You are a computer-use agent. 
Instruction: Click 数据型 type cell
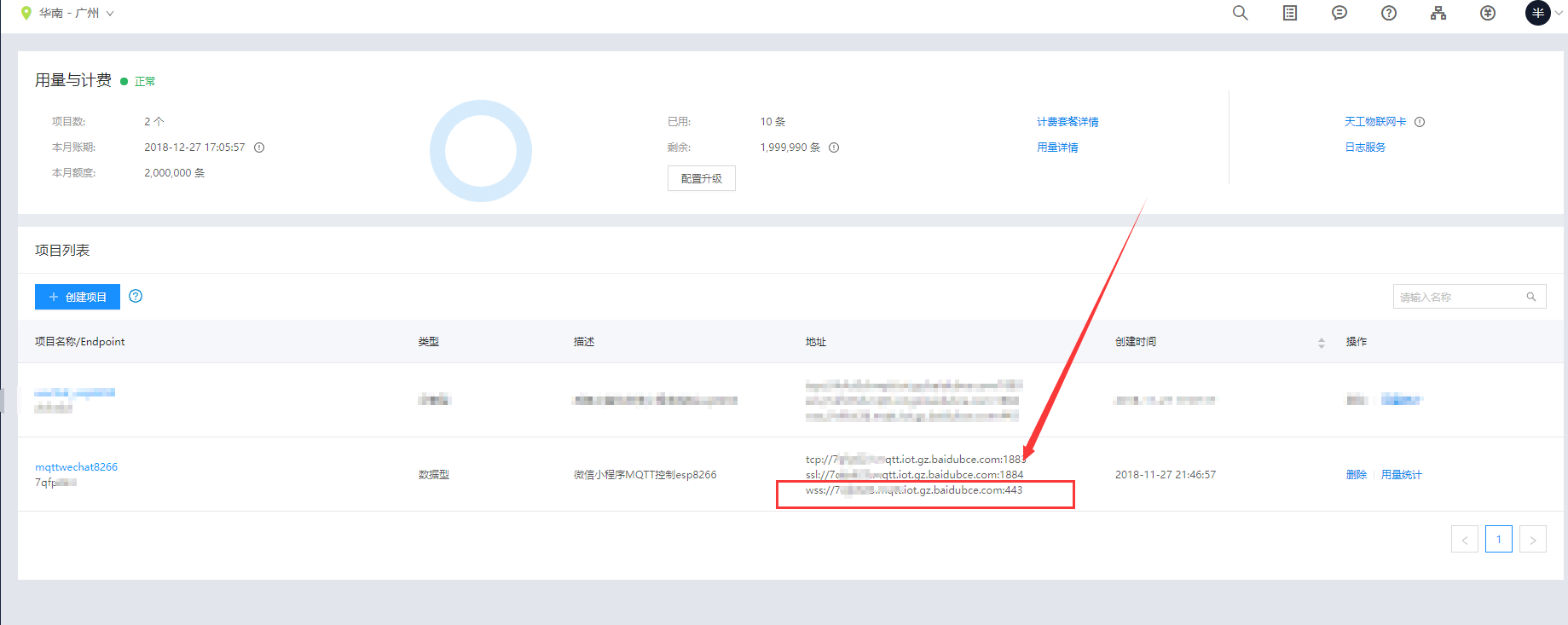point(434,475)
